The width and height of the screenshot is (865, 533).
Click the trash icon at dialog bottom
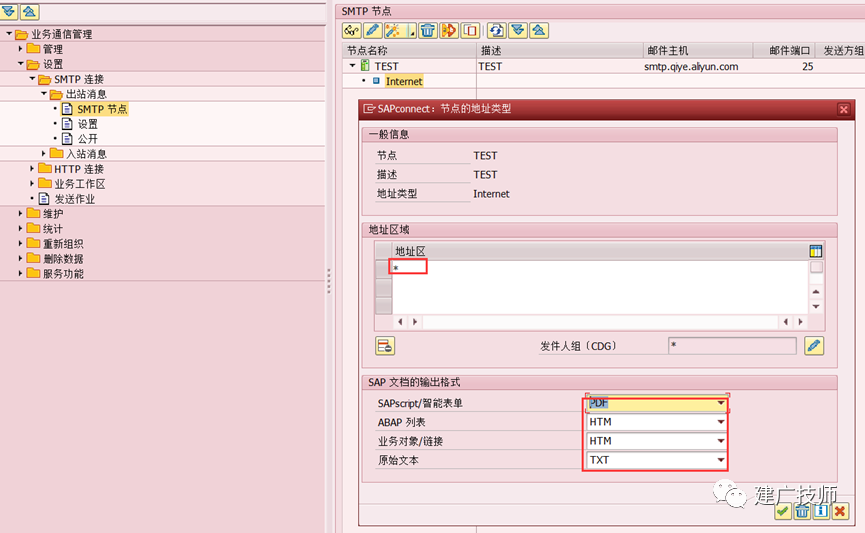click(x=802, y=511)
